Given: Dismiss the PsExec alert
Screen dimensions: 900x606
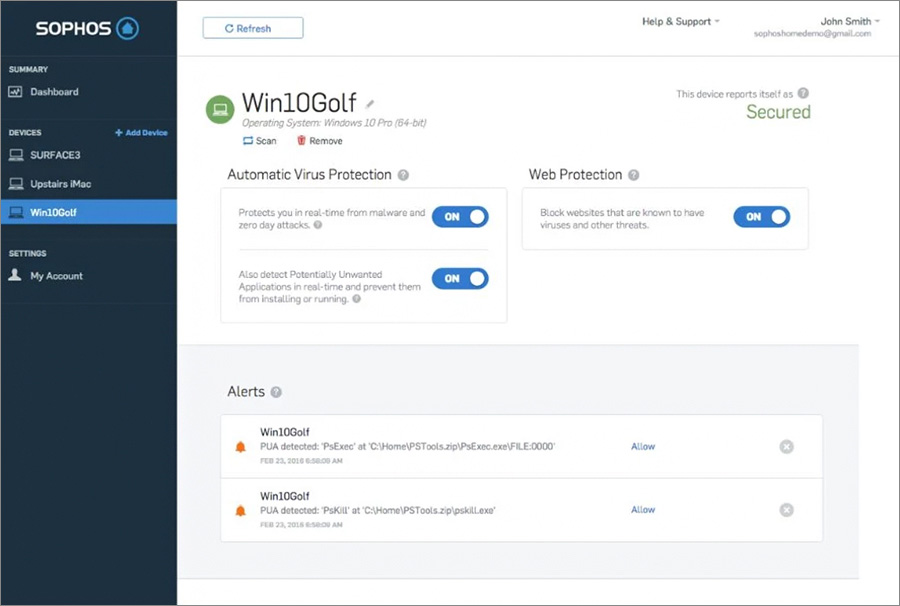Looking at the screenshot, I should tap(786, 446).
